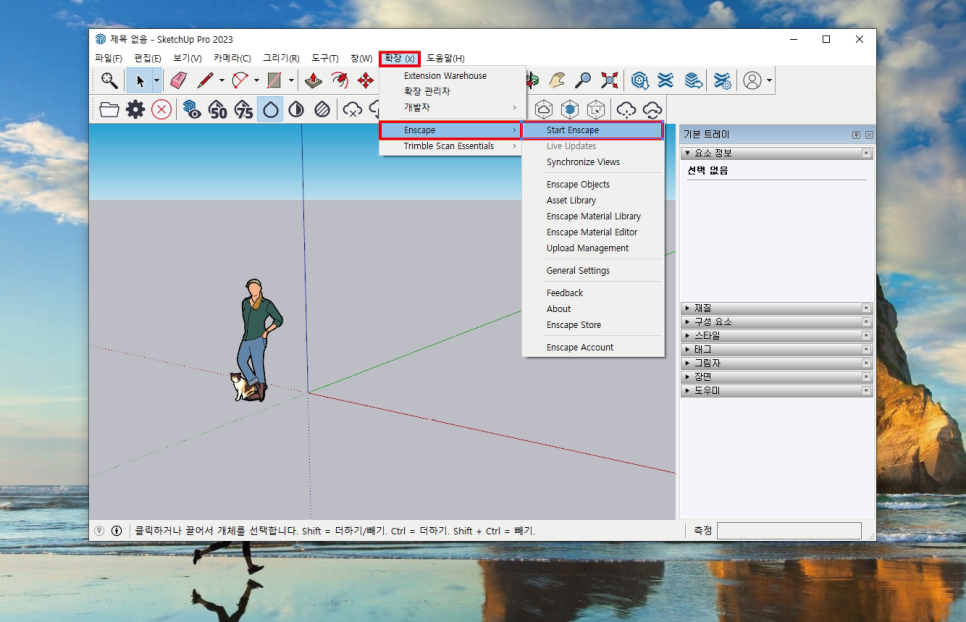
Task: Click the cube with cursor icon
Action: pyautogui.click(x=596, y=110)
